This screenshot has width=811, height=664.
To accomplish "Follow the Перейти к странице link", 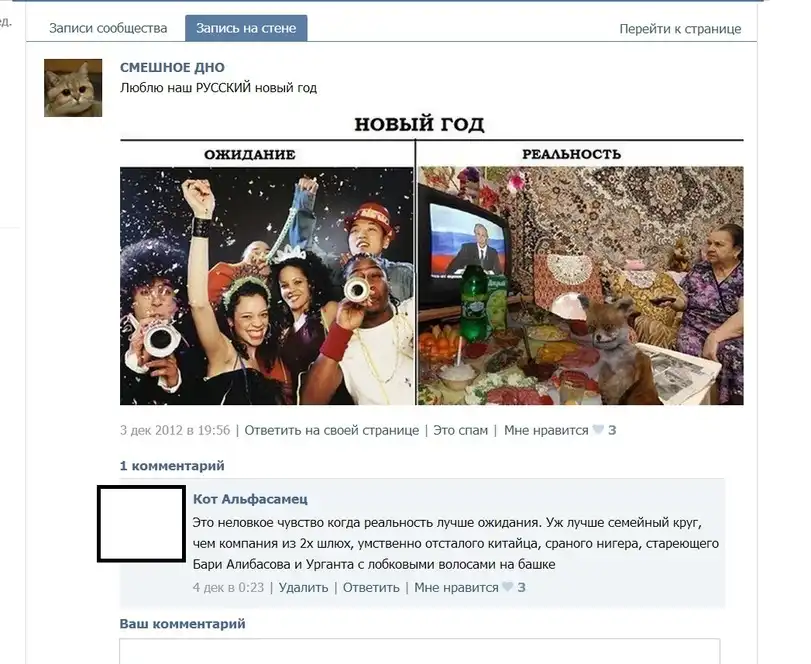I will 680,29.
